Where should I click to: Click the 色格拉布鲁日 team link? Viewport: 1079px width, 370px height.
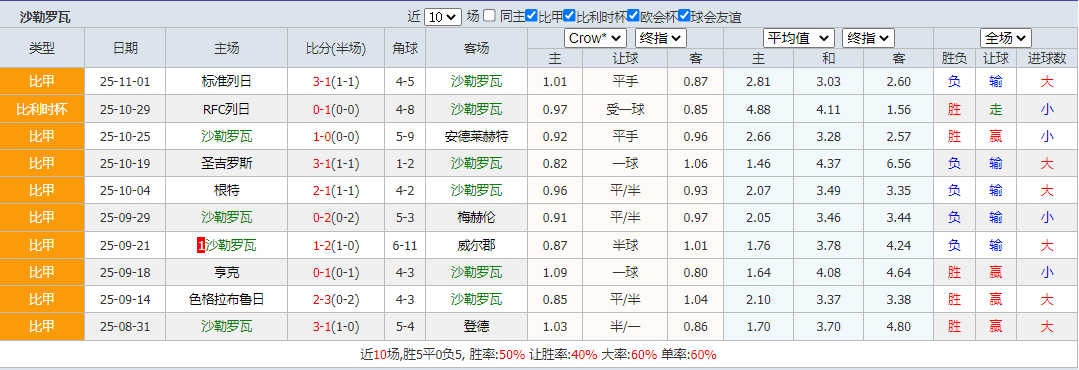(226, 300)
